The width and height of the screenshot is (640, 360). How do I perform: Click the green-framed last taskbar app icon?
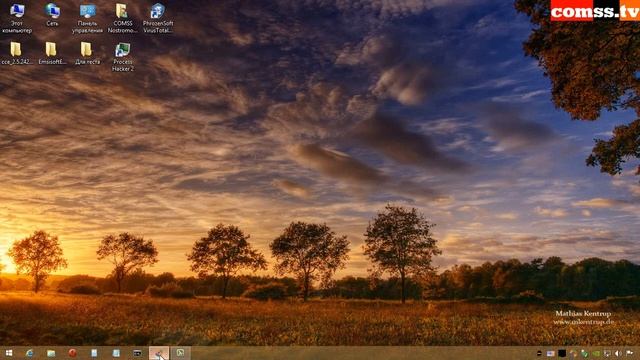(180, 353)
